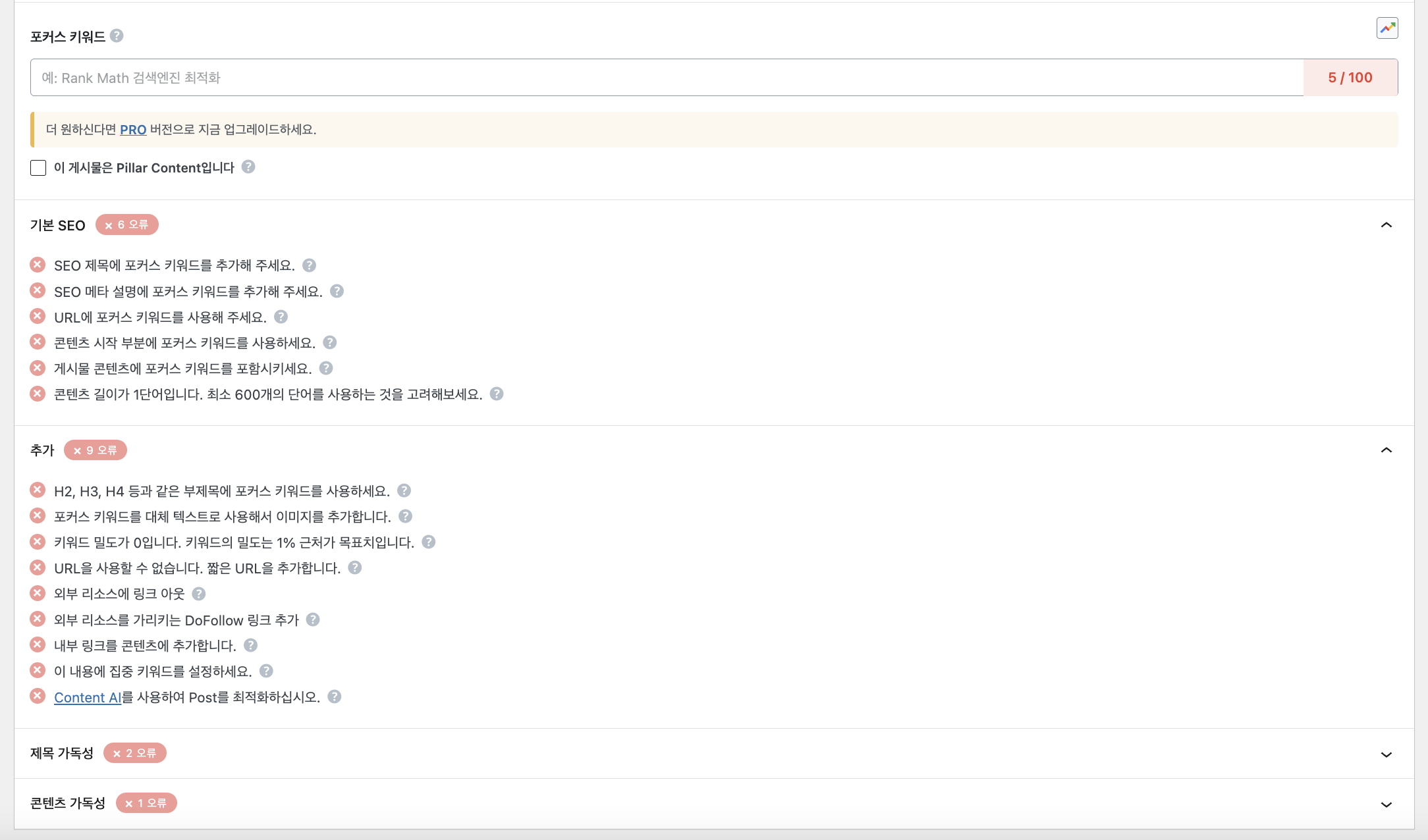
Task: Click help icon for 키워드 밀도 error
Action: 428,542
